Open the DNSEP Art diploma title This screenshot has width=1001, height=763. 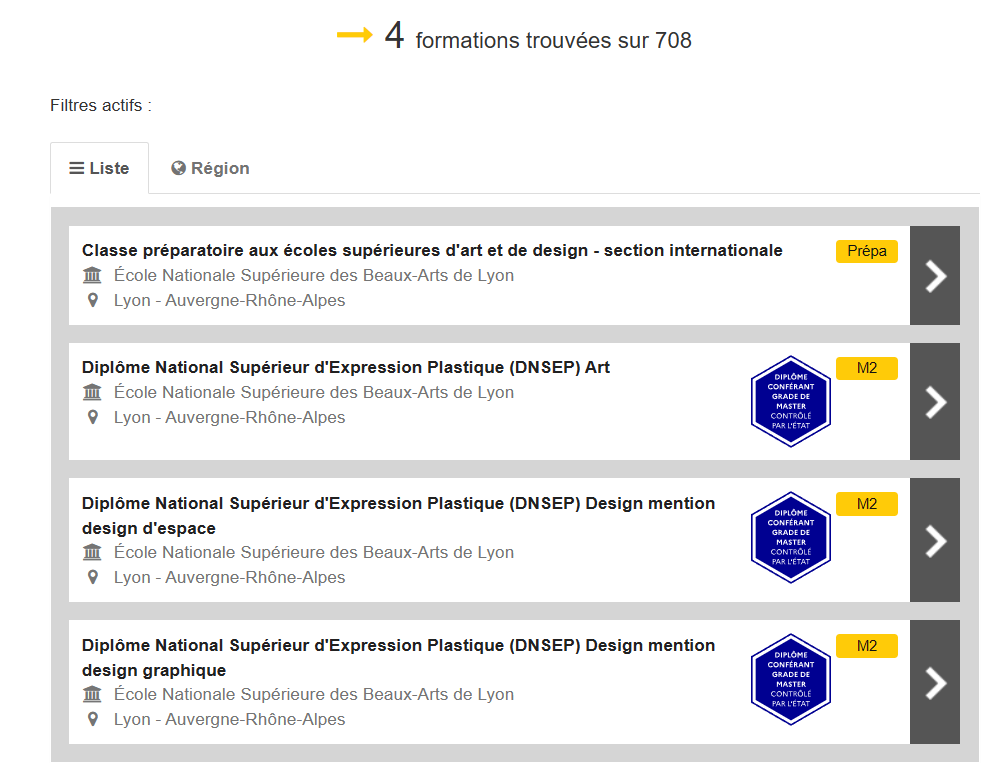tap(345, 368)
